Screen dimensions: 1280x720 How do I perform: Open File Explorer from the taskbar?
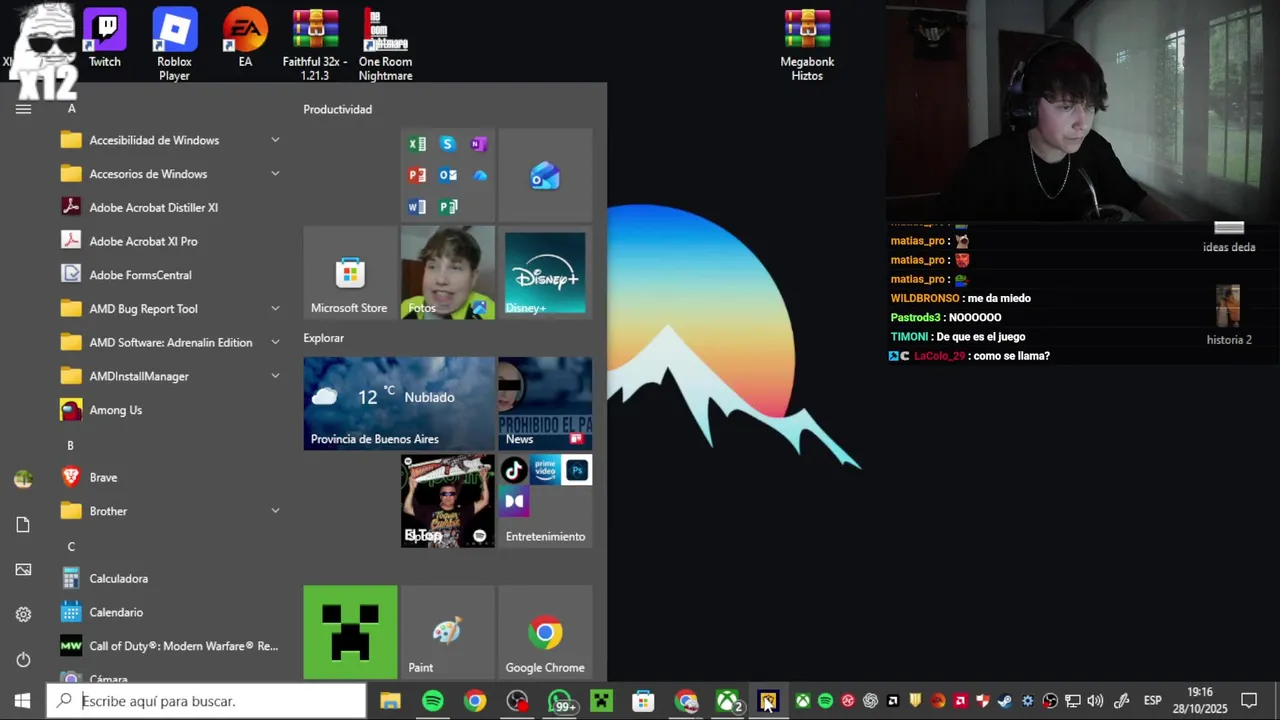click(x=390, y=701)
